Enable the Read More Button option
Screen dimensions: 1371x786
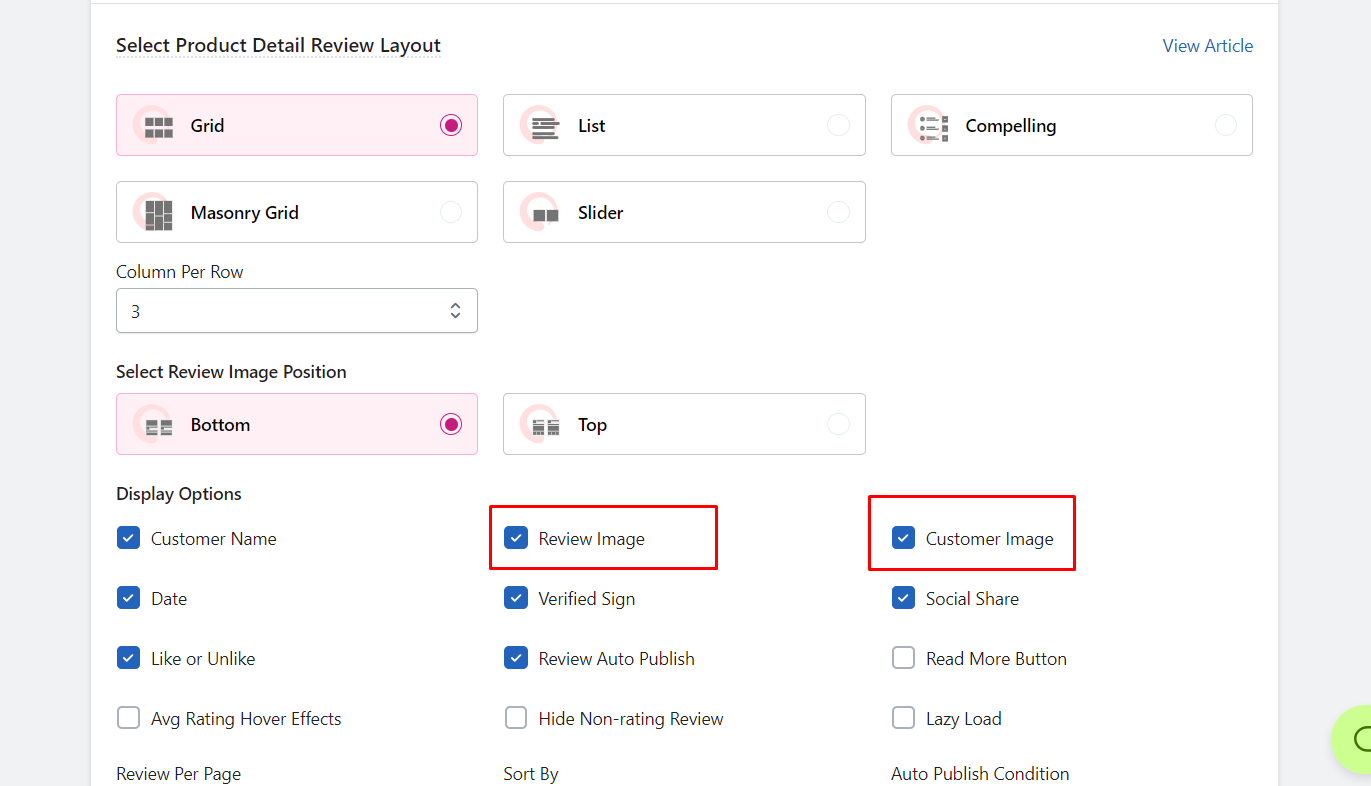click(x=903, y=658)
